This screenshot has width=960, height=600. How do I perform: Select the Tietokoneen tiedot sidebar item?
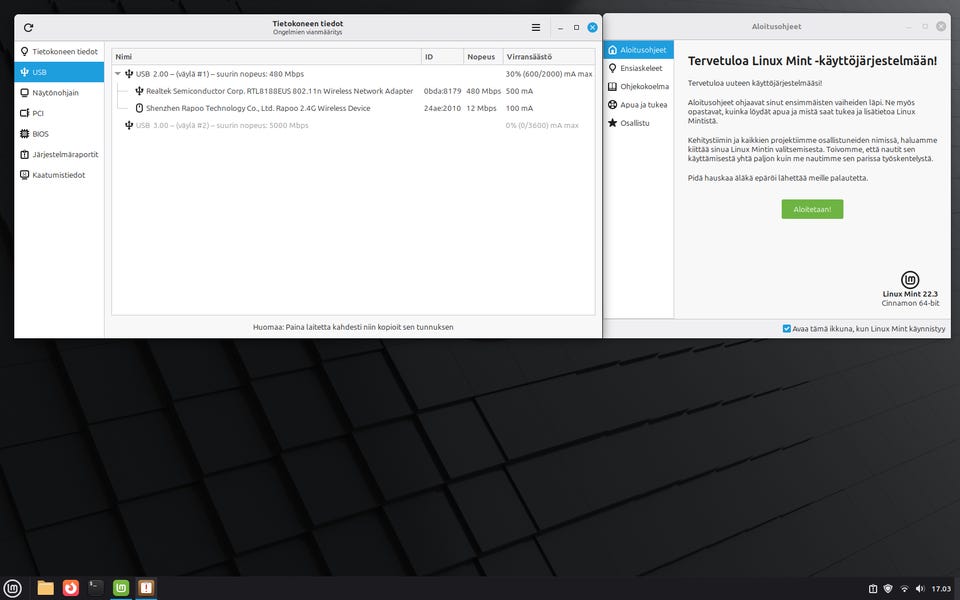[59, 51]
